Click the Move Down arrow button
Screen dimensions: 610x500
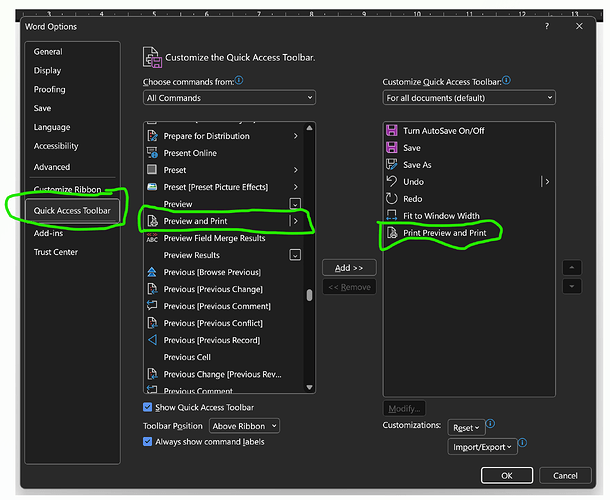[x=571, y=286]
